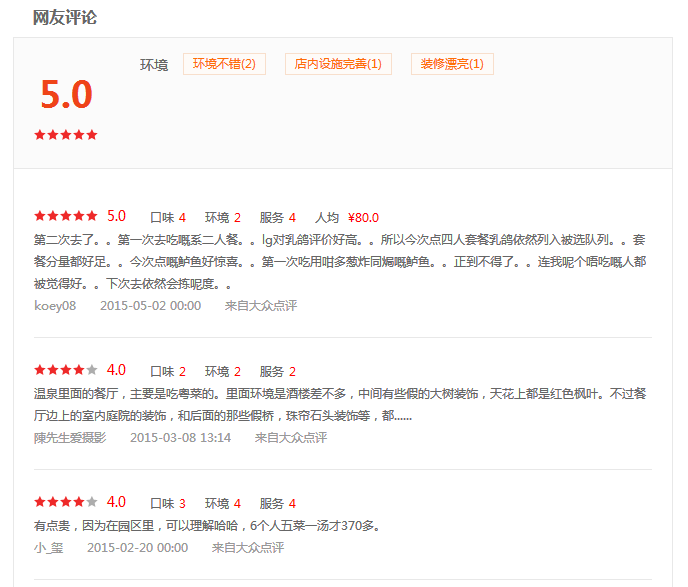Click the star rating of koey08's review
688x587 pixels.
click(66, 216)
